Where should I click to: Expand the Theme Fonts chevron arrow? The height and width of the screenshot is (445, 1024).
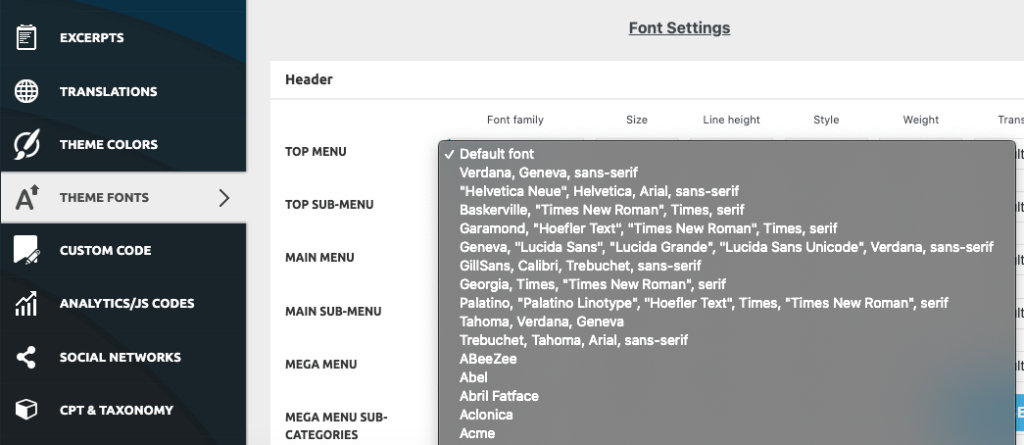coord(224,197)
